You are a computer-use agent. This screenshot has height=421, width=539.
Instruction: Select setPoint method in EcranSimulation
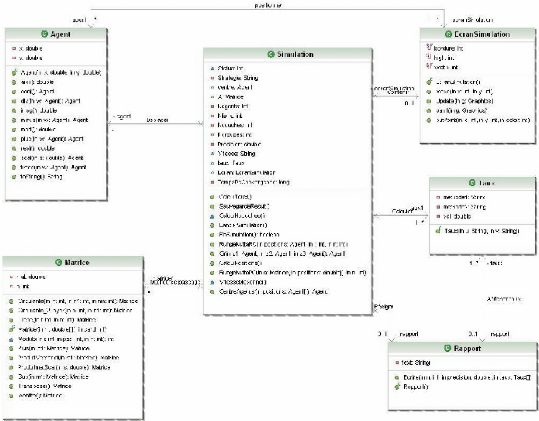click(x=483, y=120)
